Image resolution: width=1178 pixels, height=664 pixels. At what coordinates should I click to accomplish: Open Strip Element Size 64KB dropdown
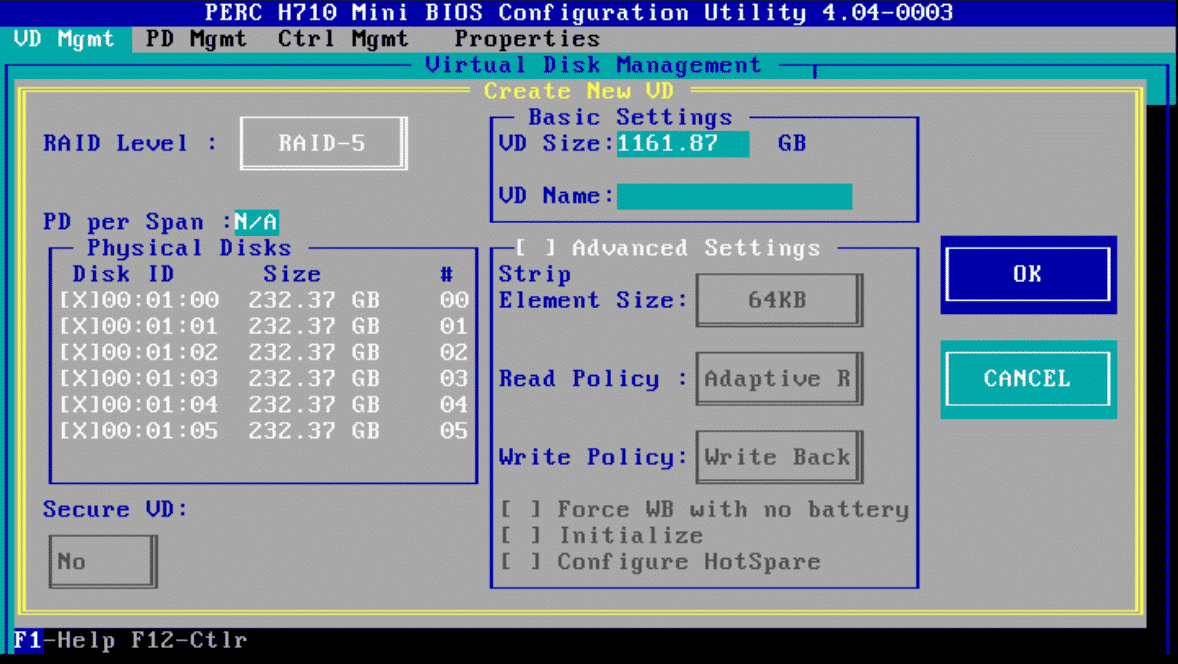[x=777, y=300]
